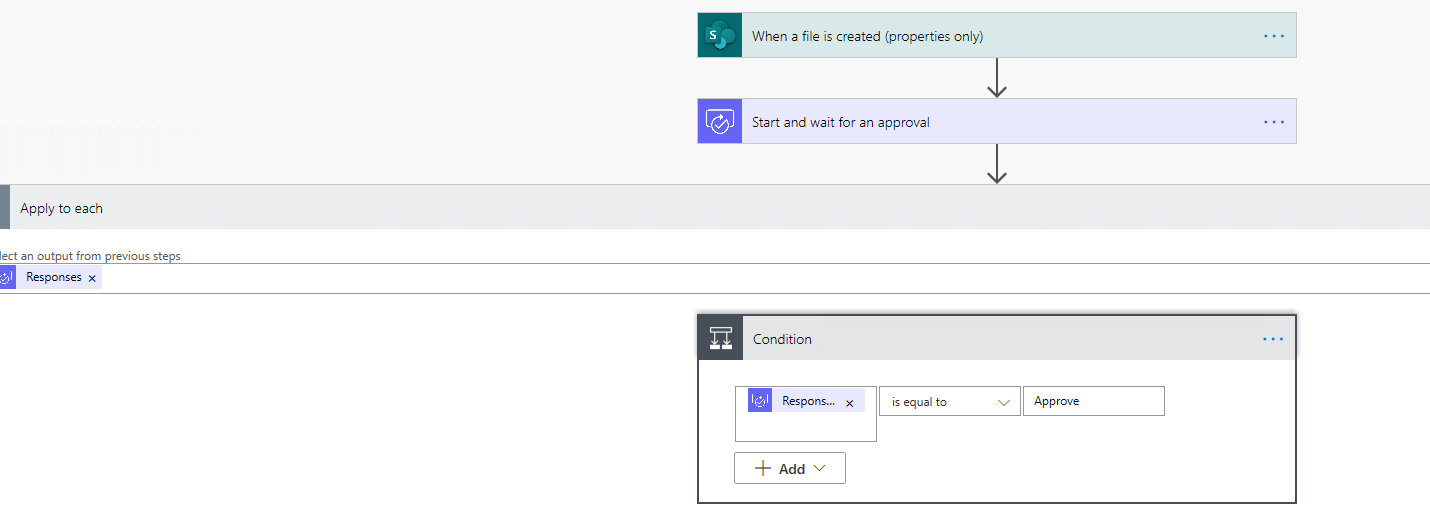Viewport: 1430px width, 512px height.
Task: Select the Respons... token in the Condition
Action: coord(808,401)
